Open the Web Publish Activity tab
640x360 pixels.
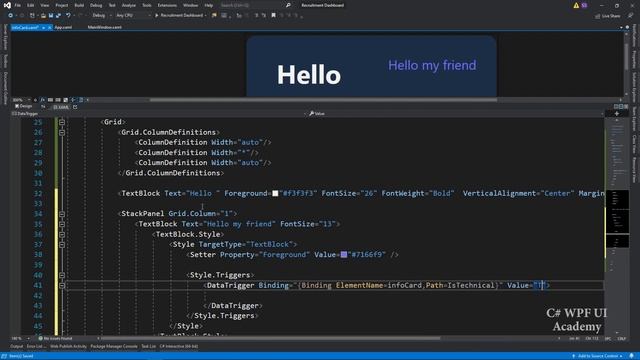69,347
